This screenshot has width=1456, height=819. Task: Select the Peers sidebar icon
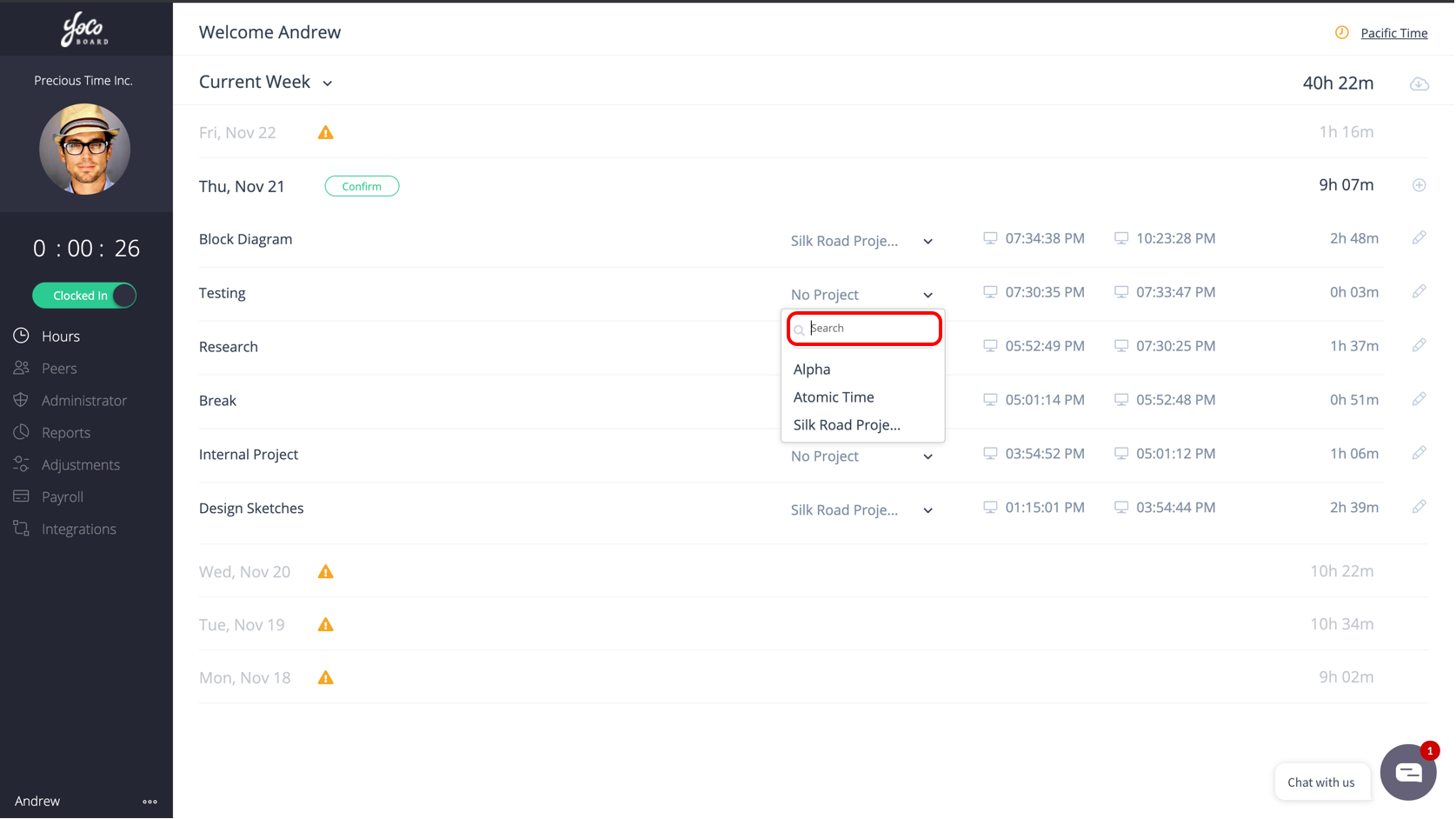57,368
